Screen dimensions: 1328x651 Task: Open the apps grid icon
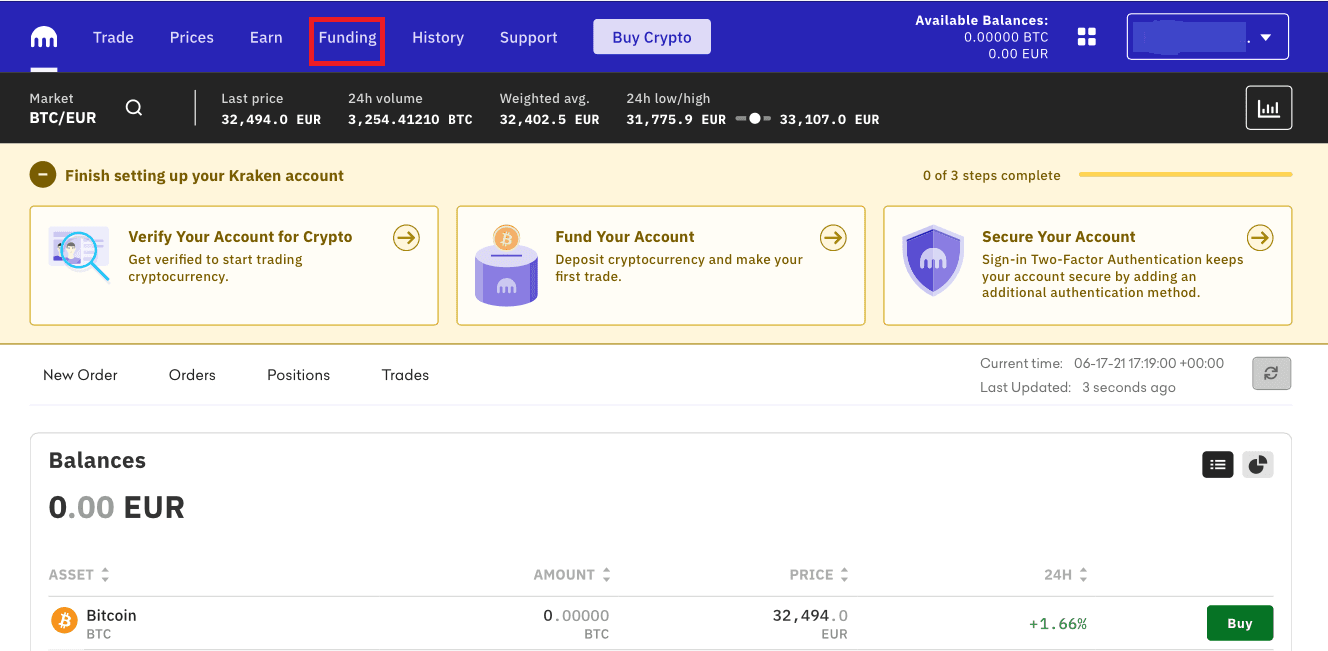click(x=1087, y=37)
